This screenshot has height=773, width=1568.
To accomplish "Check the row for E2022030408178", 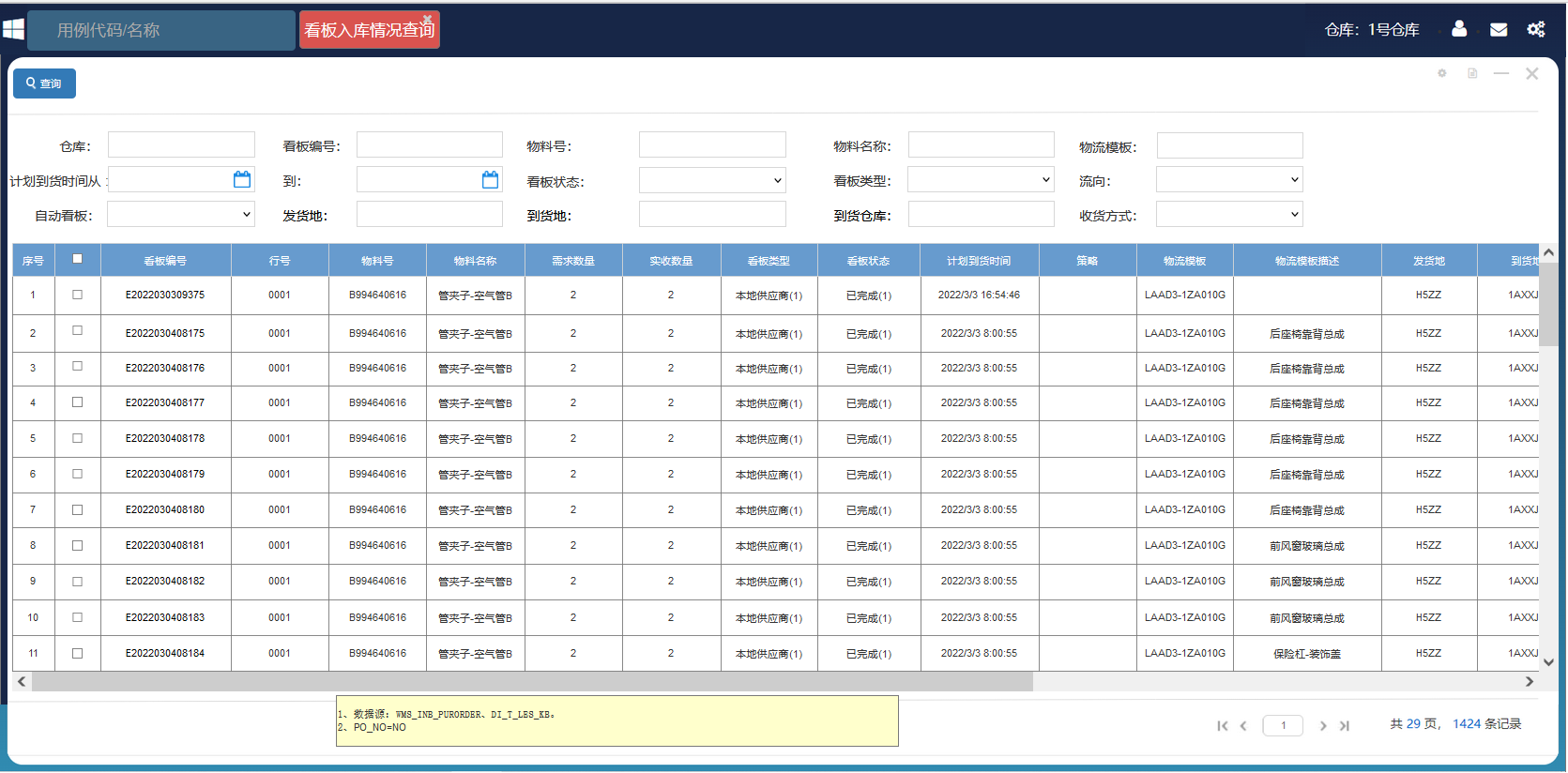I will click(x=78, y=438).
